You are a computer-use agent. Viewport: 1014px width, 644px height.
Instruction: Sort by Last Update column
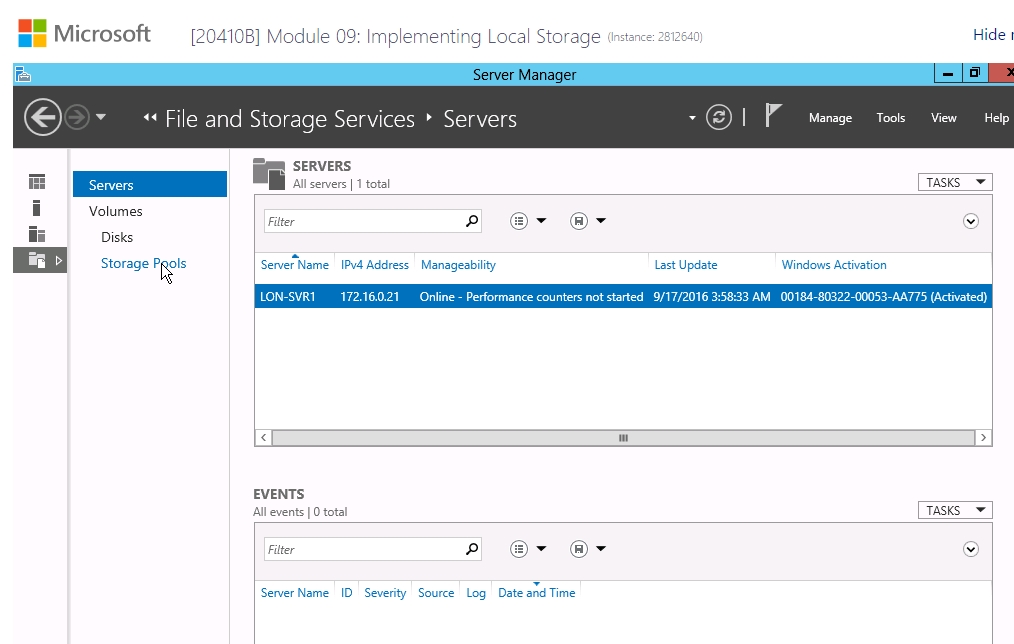[x=685, y=264]
